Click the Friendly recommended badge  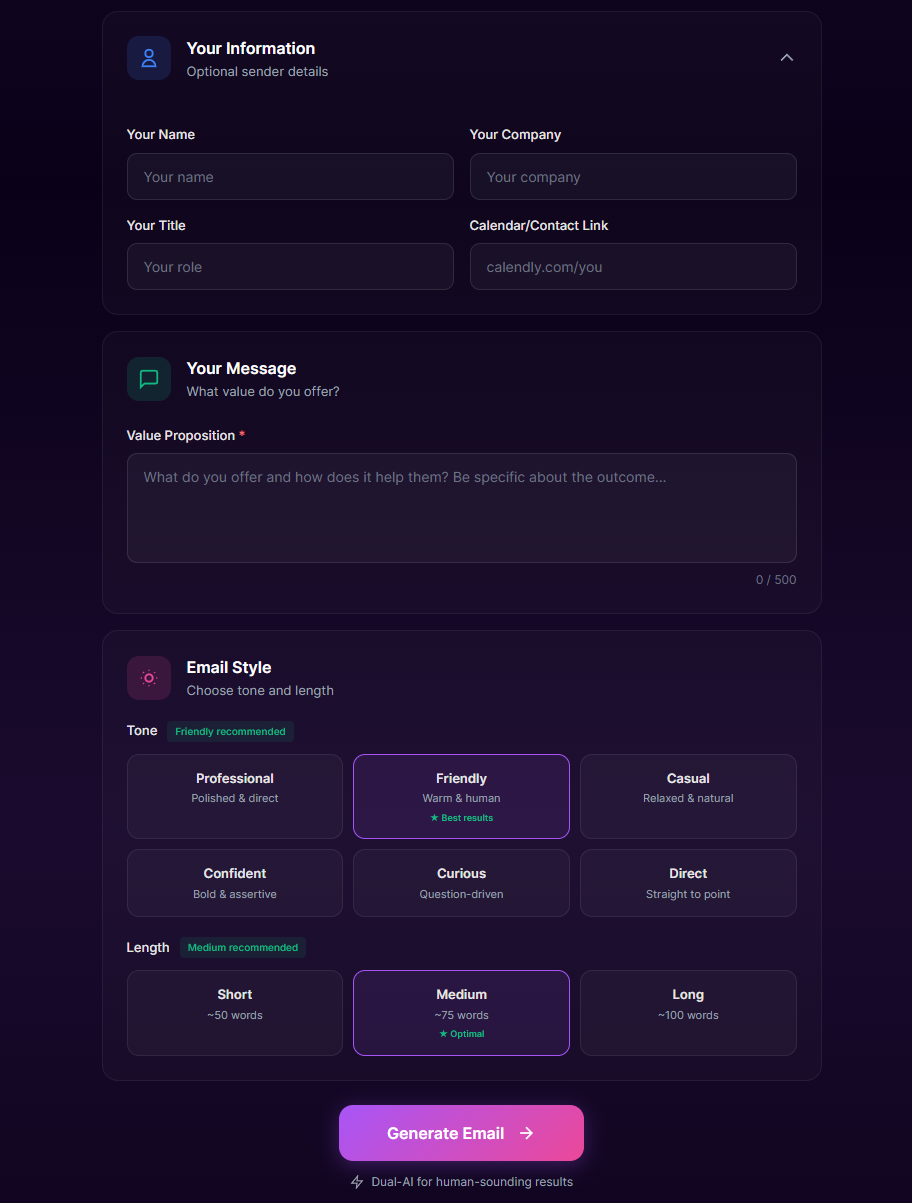coord(231,731)
